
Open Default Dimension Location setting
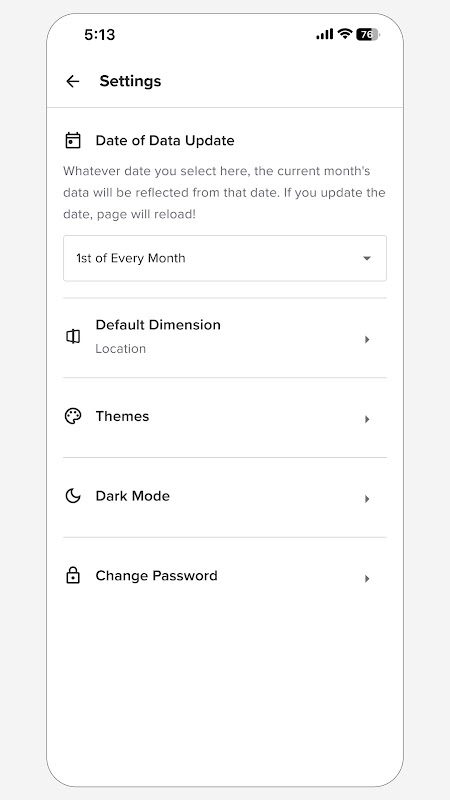coord(225,338)
